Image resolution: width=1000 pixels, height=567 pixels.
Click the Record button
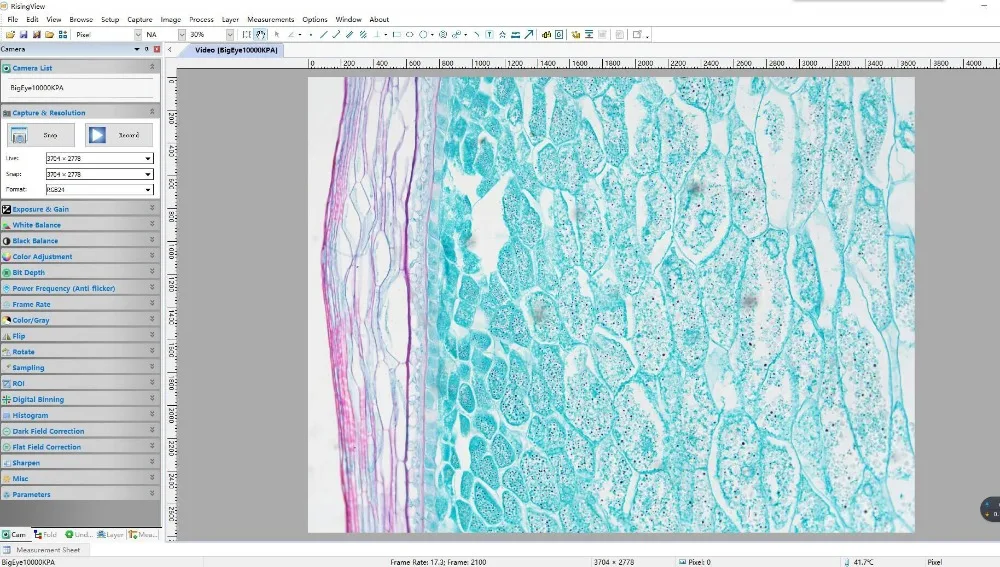coord(119,135)
